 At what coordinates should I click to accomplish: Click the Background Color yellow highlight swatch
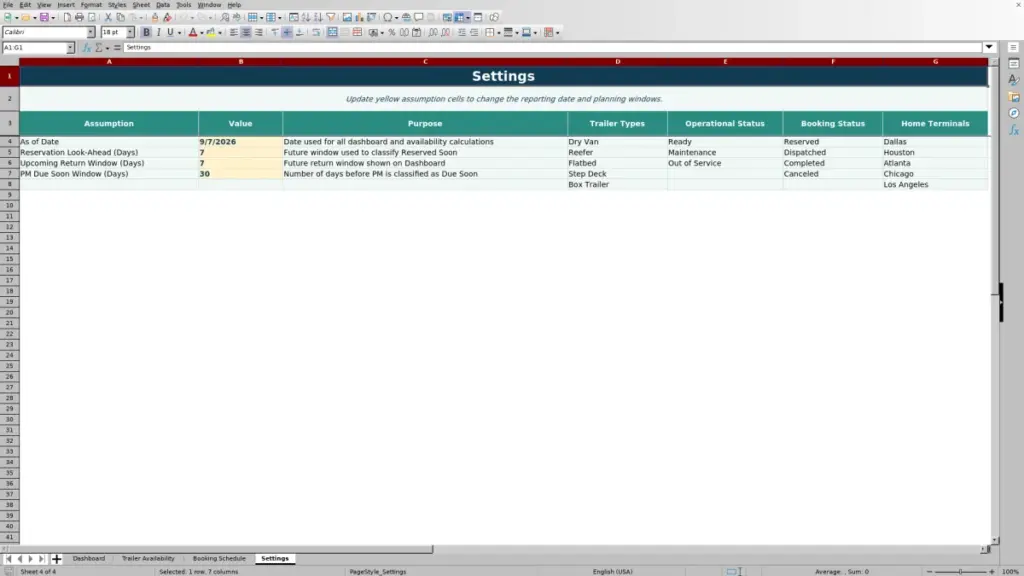(x=211, y=32)
